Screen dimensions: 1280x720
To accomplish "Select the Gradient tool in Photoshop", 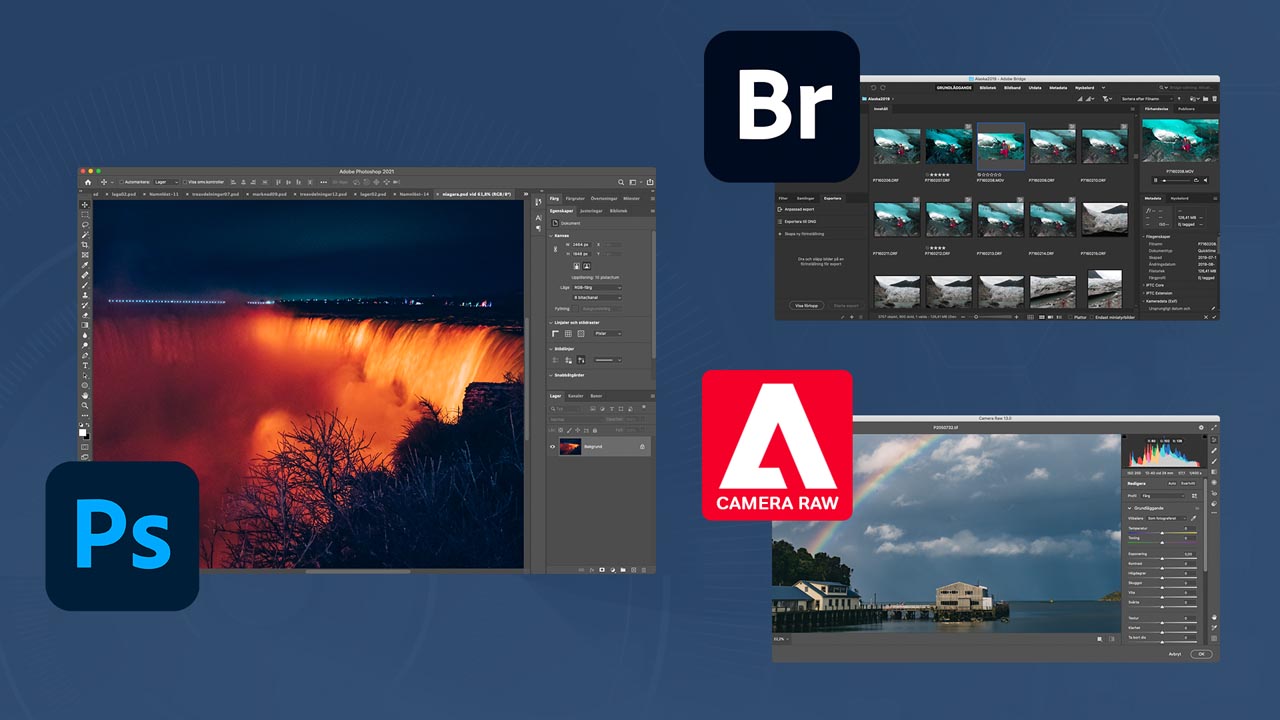I will pyautogui.click(x=85, y=325).
